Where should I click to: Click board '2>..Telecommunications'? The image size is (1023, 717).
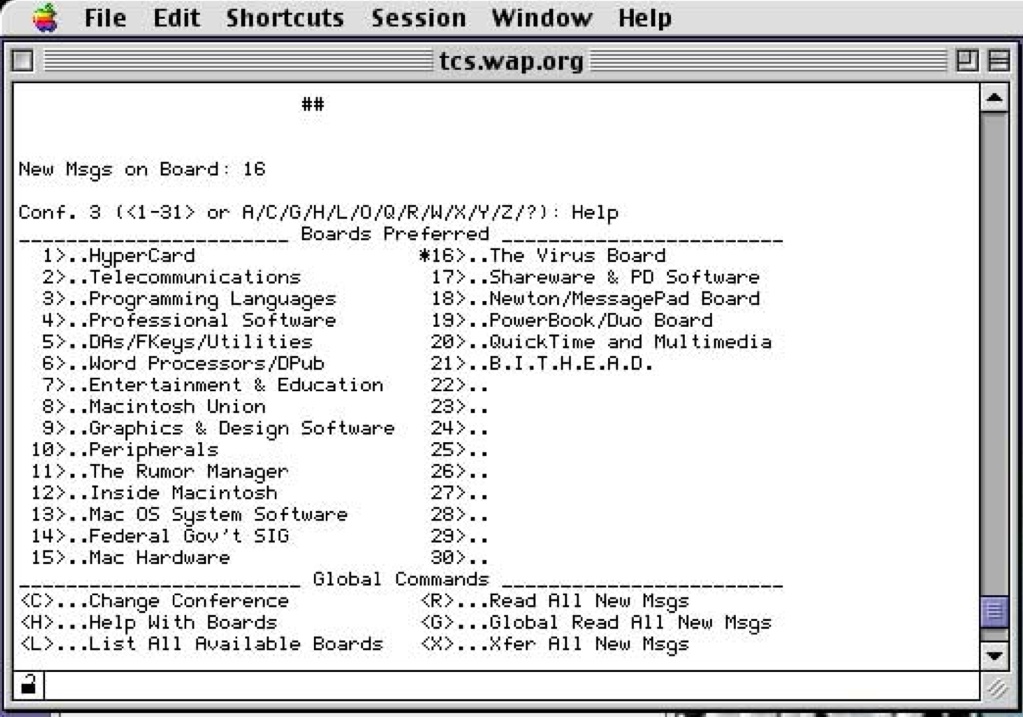coord(171,277)
